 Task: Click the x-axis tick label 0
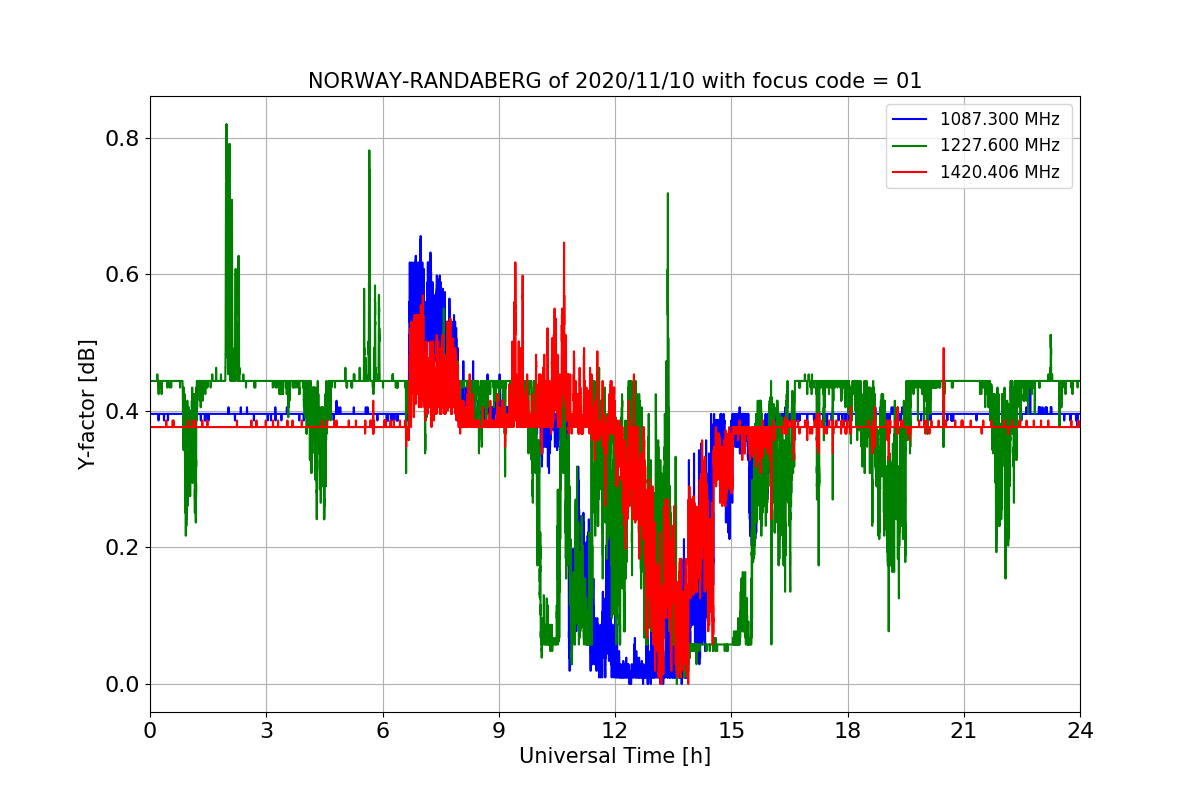(x=150, y=730)
